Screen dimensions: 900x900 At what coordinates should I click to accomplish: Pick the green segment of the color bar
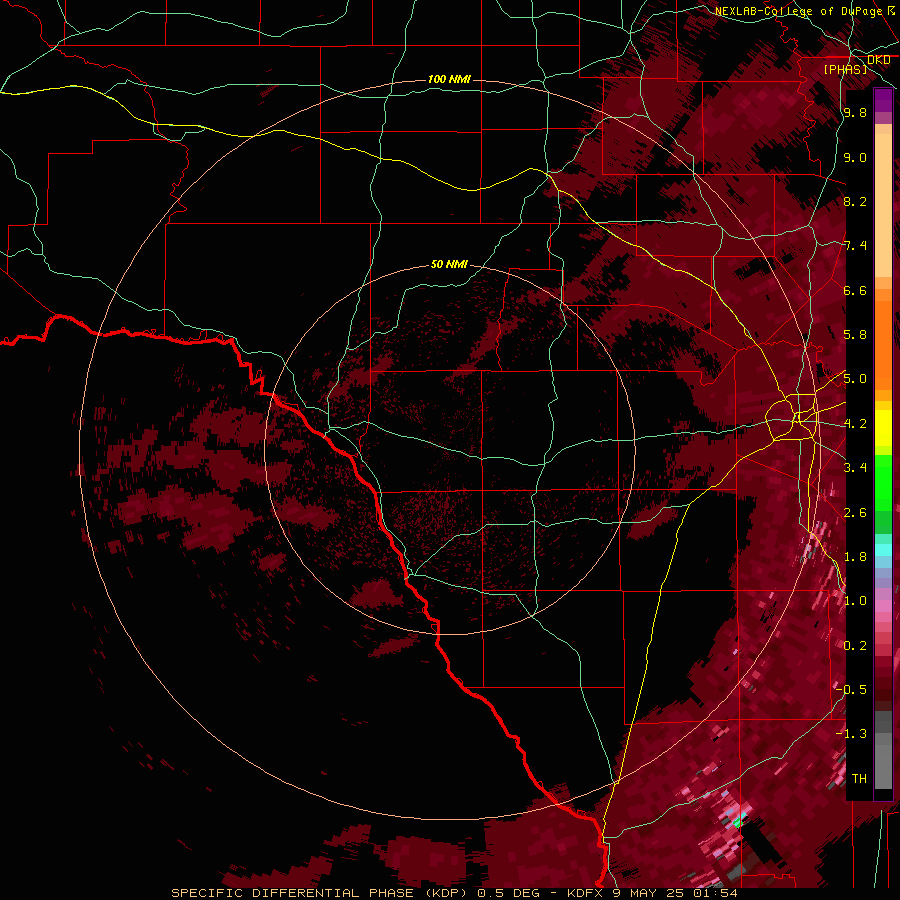tap(883, 482)
